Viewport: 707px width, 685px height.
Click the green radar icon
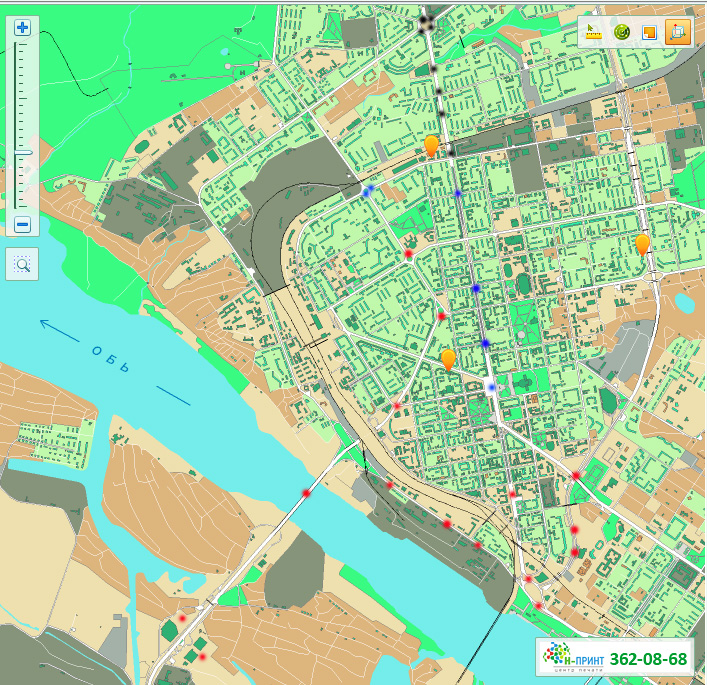pos(621,32)
